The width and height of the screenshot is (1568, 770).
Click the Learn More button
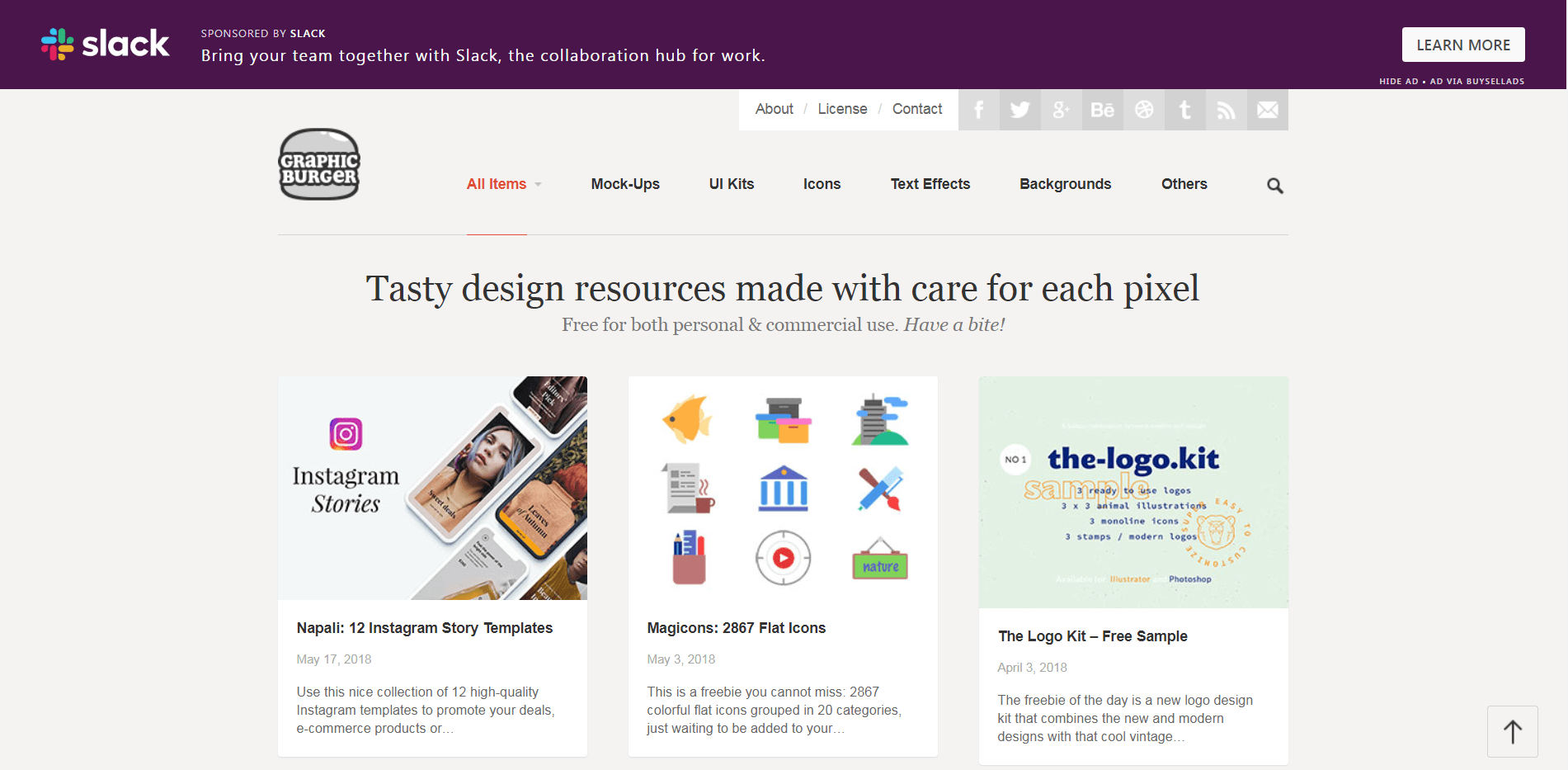1463,45
